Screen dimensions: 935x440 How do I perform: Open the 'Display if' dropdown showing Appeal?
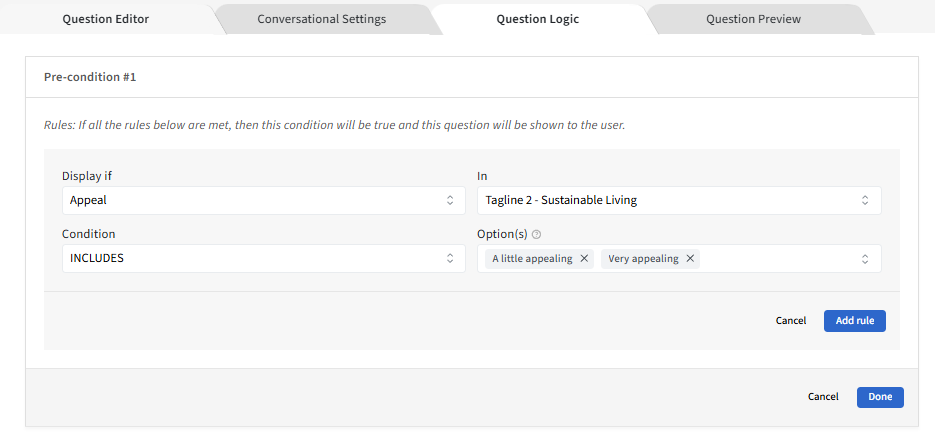pyautogui.click(x=263, y=200)
